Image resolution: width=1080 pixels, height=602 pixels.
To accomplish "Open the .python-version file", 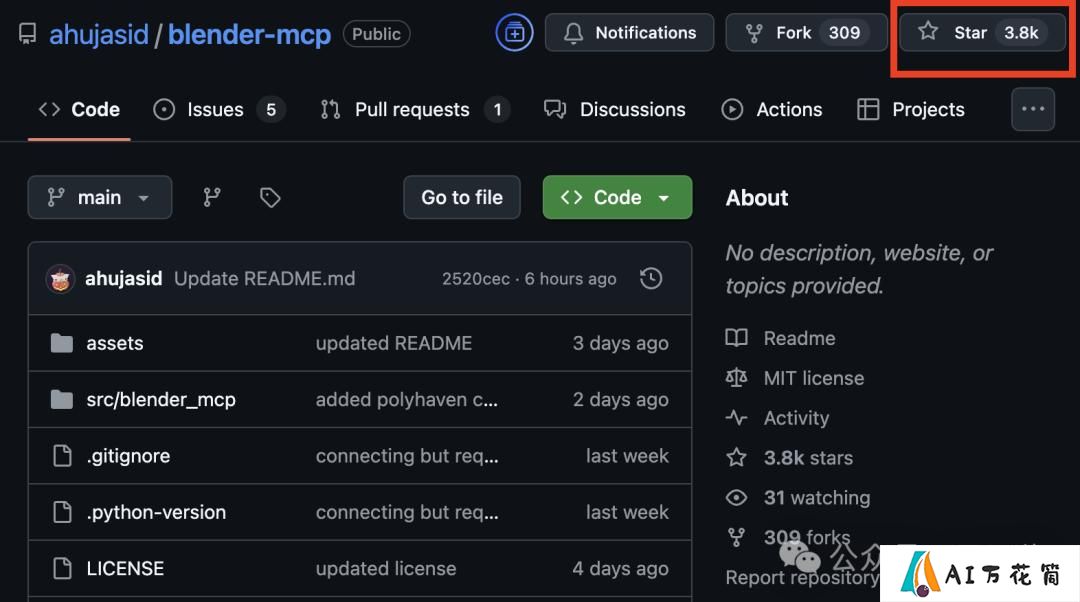I will (x=156, y=512).
